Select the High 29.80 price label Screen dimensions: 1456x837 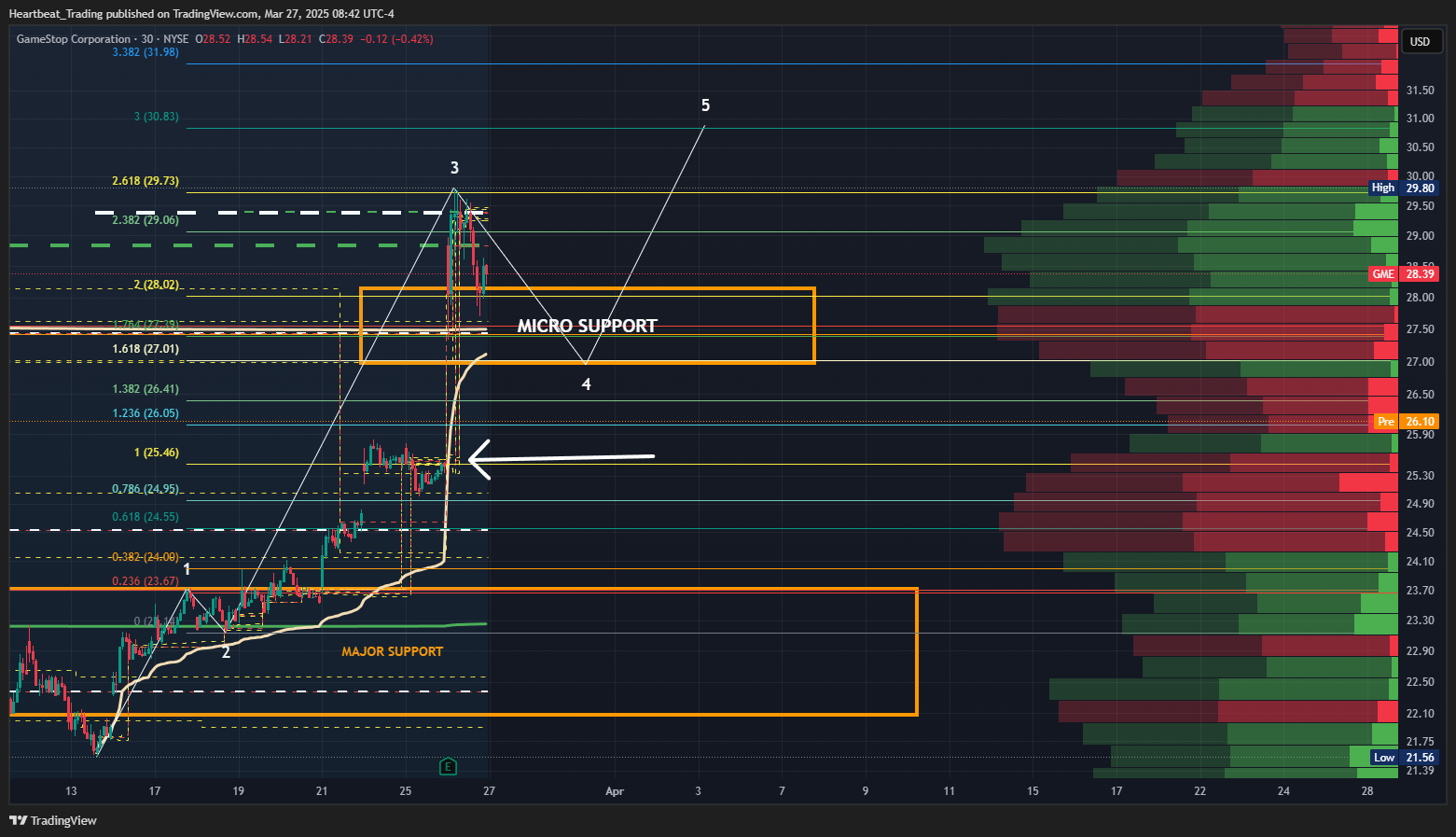click(x=1404, y=188)
